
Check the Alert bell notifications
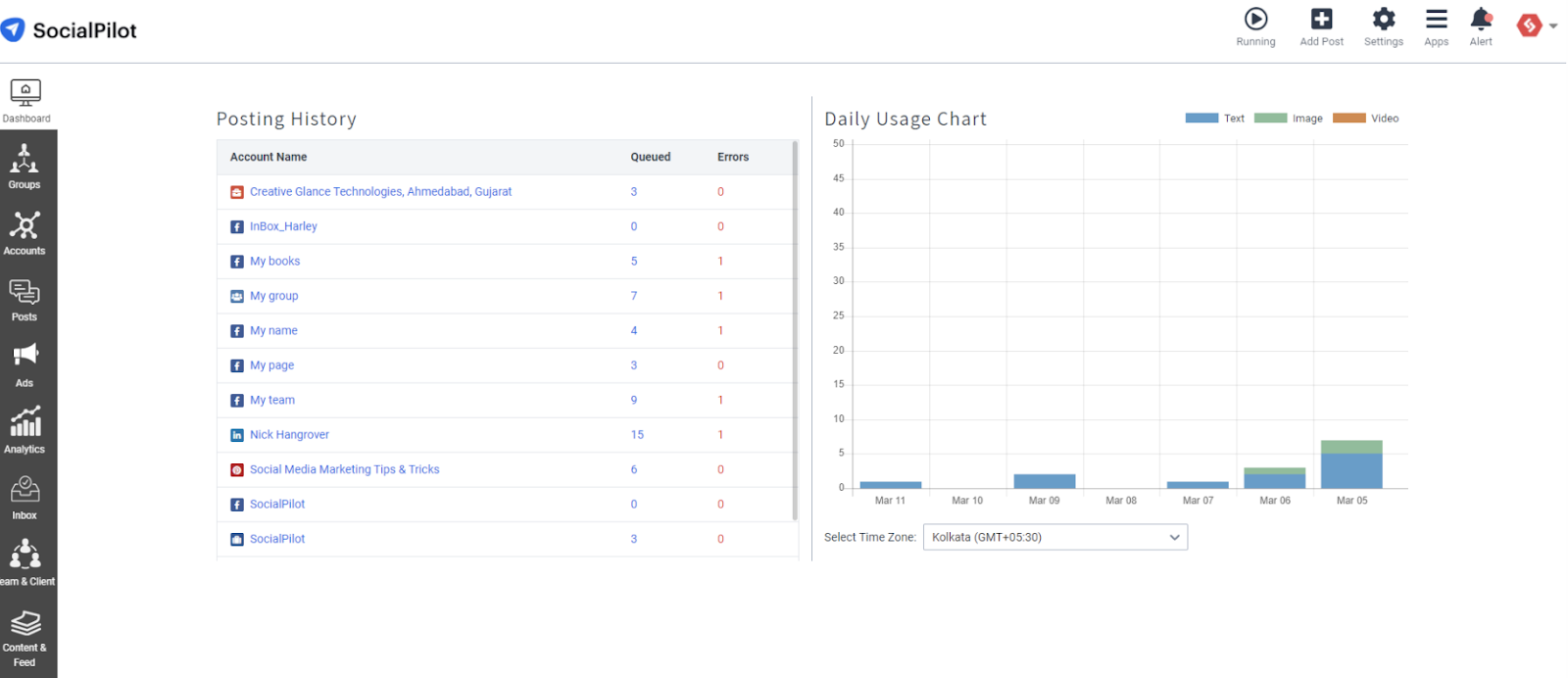click(1481, 19)
